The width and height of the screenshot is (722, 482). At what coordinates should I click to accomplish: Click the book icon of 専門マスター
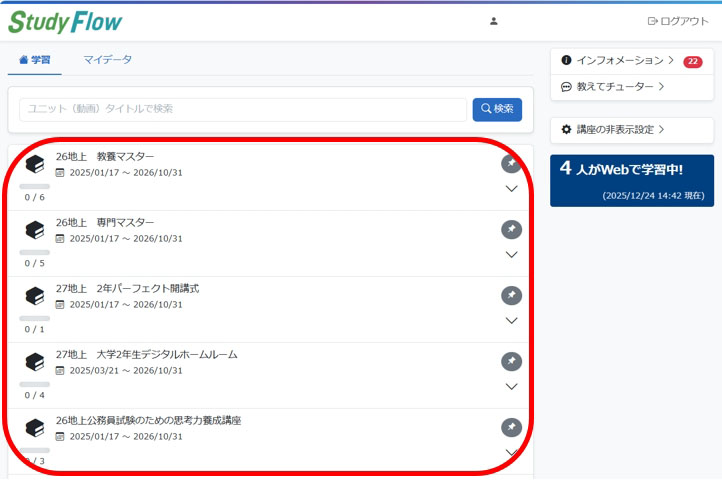(x=35, y=230)
